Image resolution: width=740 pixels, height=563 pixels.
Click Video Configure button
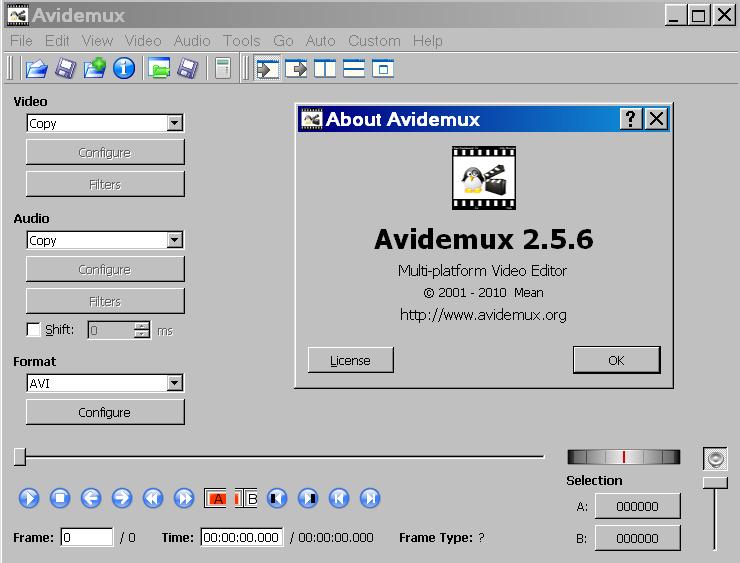105,152
